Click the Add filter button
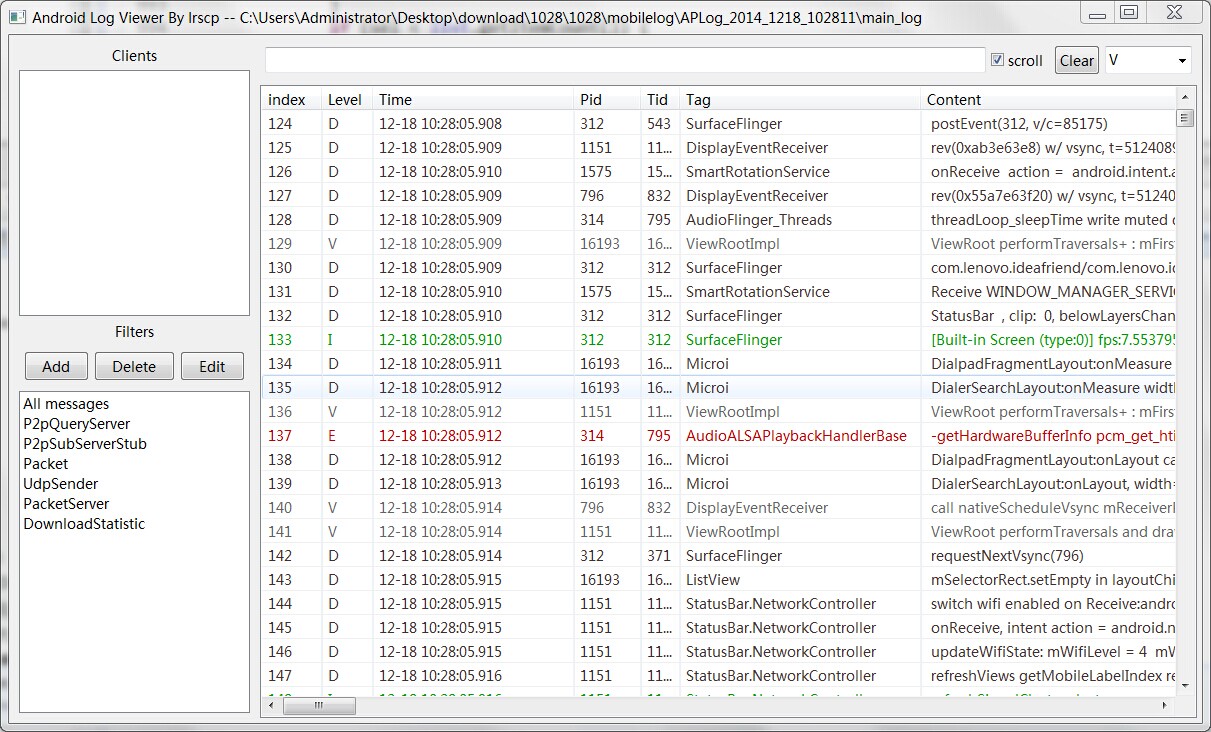This screenshot has height=732, width=1211. click(x=56, y=366)
